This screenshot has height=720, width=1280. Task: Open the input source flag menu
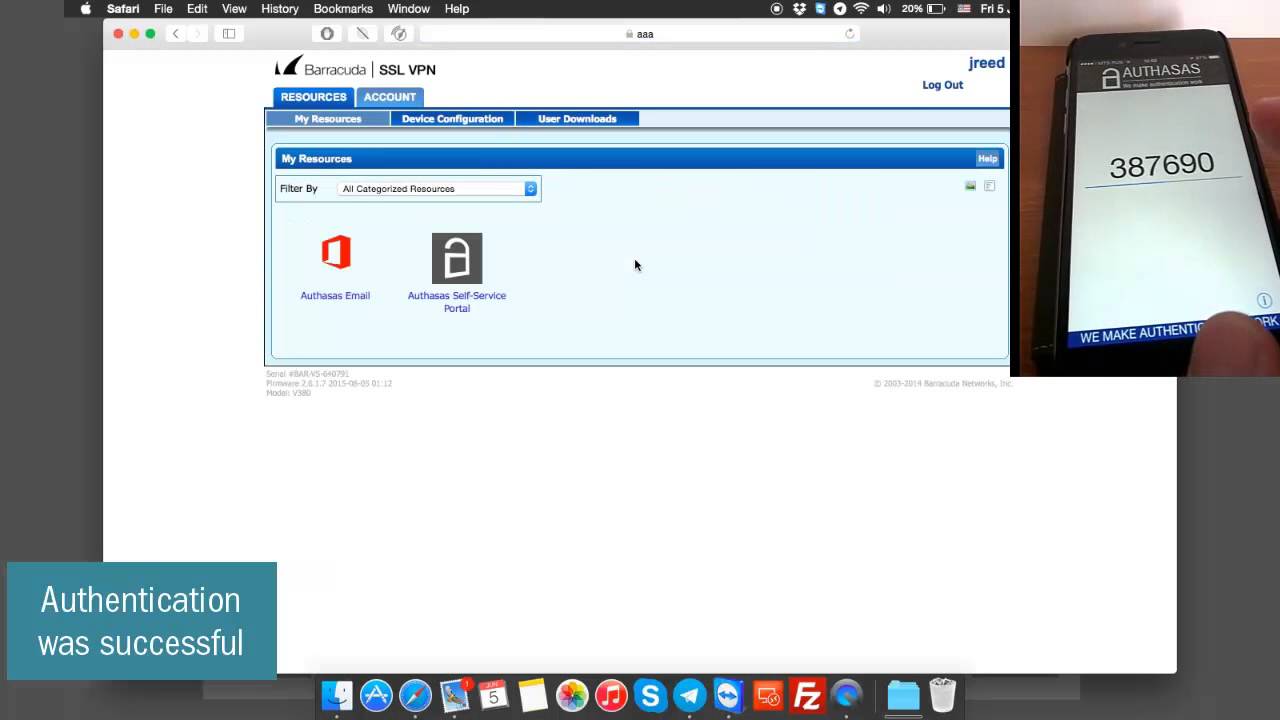(x=964, y=9)
